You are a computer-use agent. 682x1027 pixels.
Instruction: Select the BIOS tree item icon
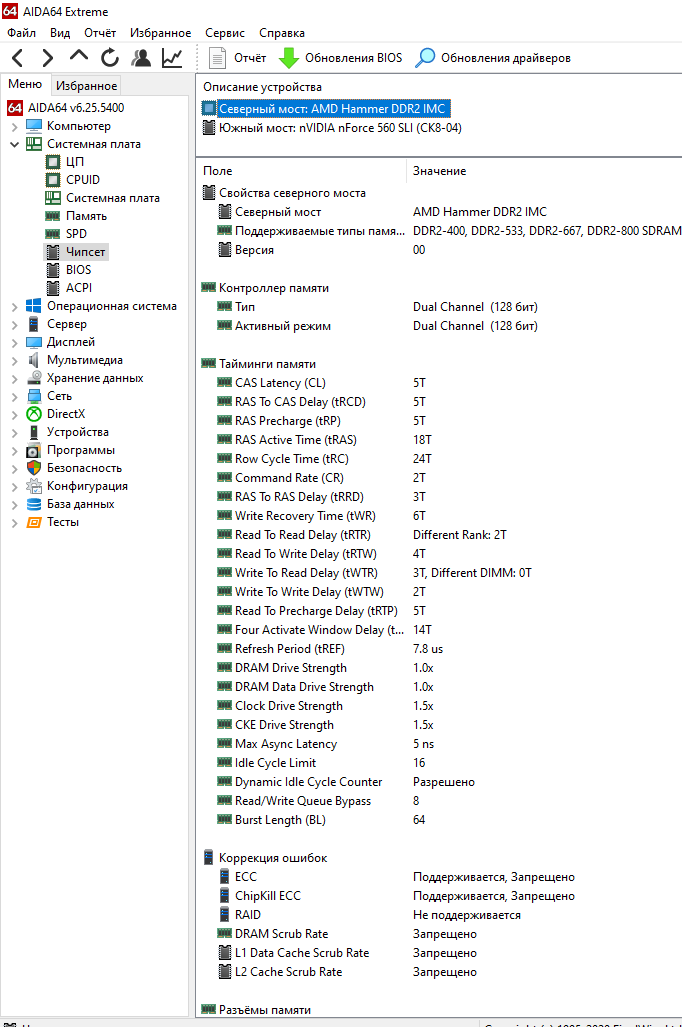point(53,270)
